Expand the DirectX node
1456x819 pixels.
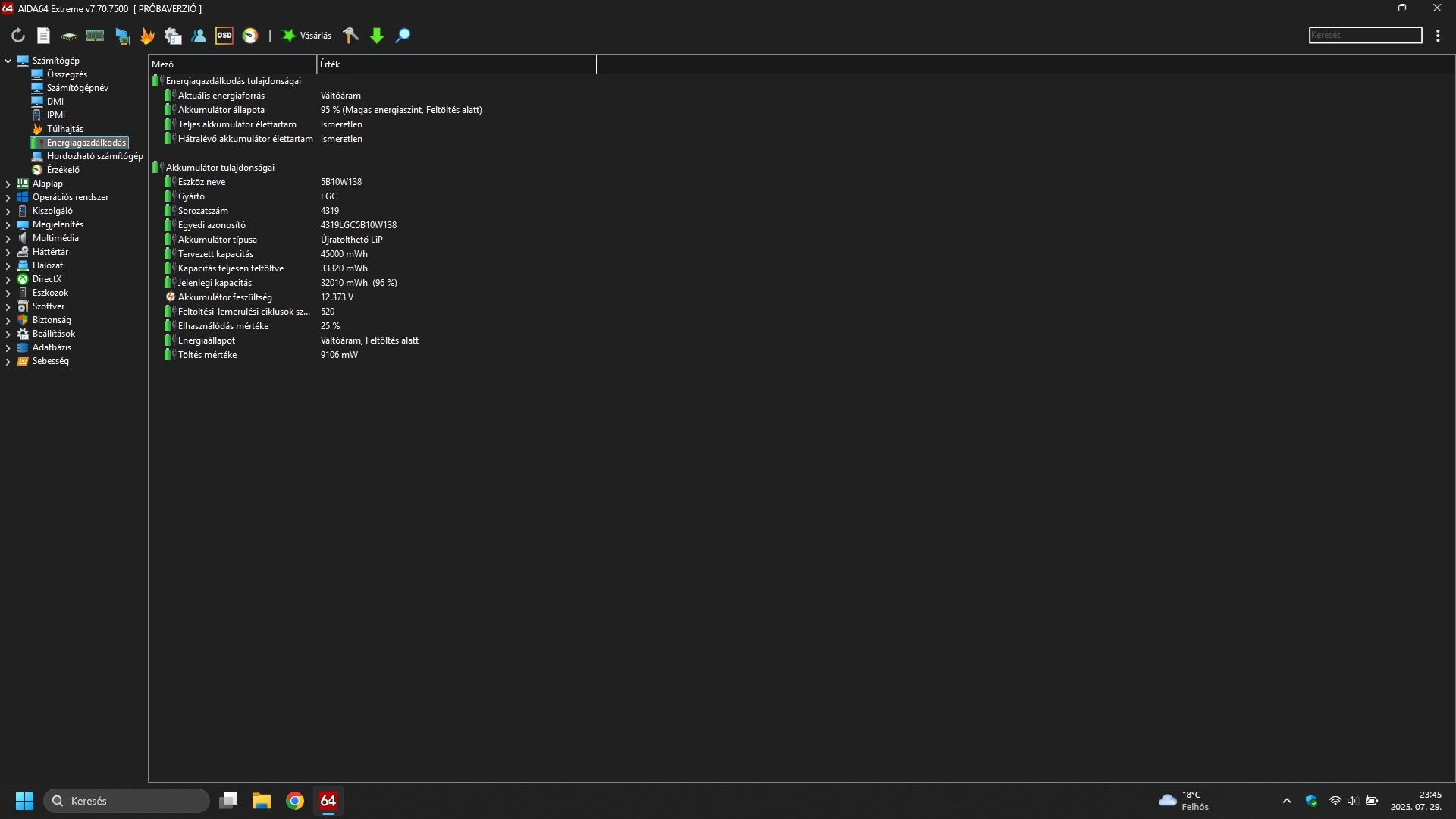click(8, 279)
